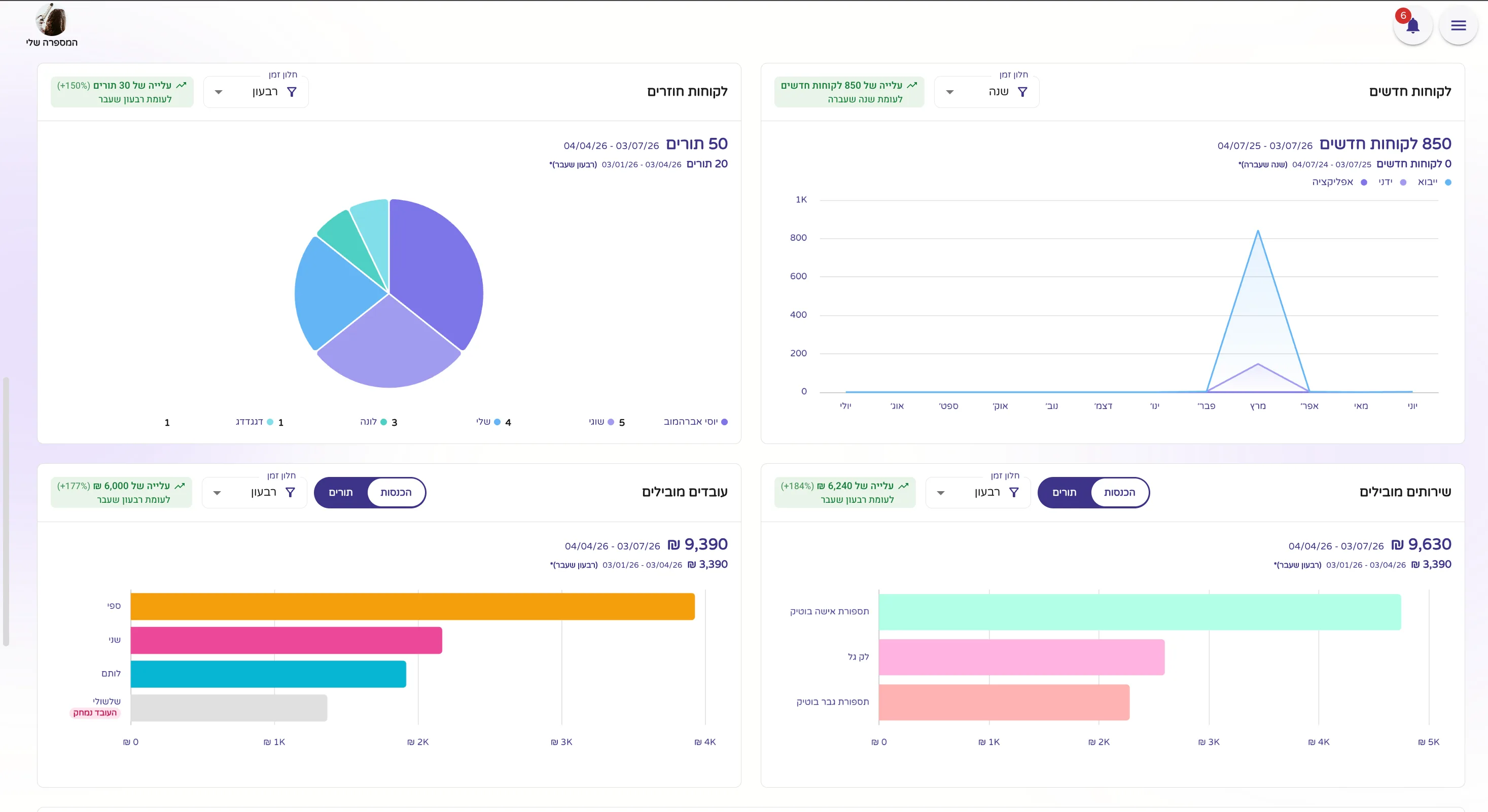
Task: Click filter icon in שירותים מובילים time window
Action: click(1014, 492)
